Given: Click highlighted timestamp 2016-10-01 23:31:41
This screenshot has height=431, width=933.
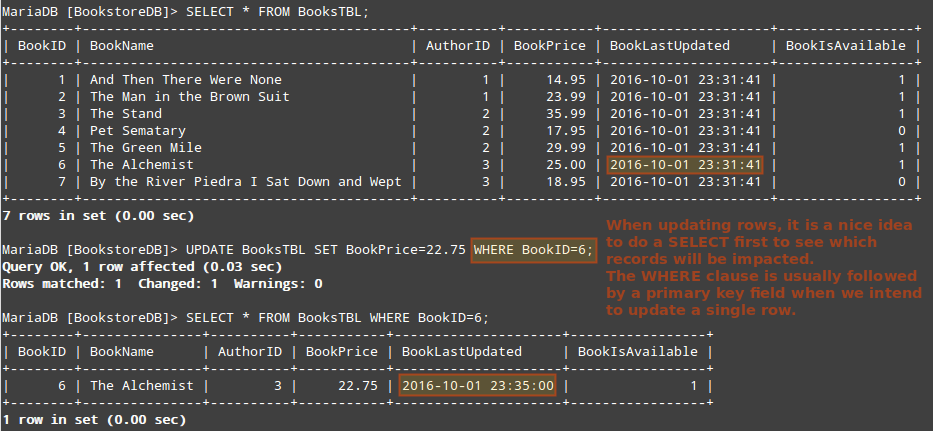Looking at the screenshot, I should 685,165.
